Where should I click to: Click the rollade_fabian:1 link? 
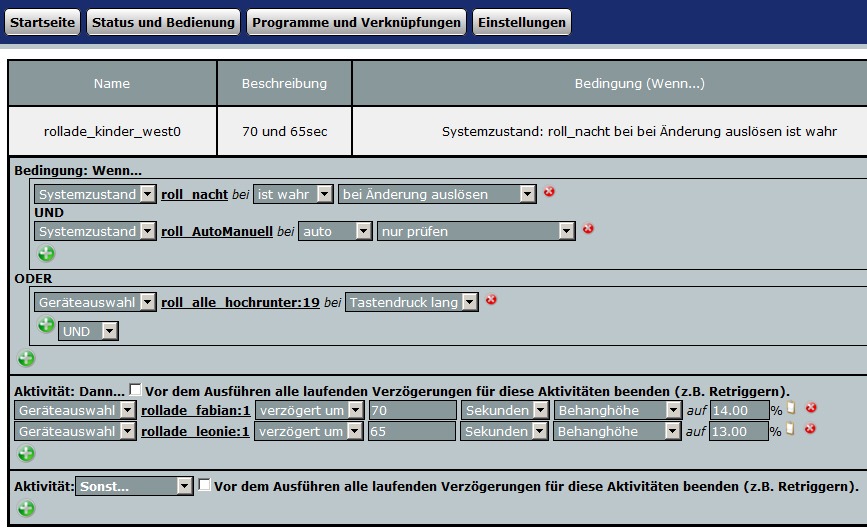pos(196,411)
